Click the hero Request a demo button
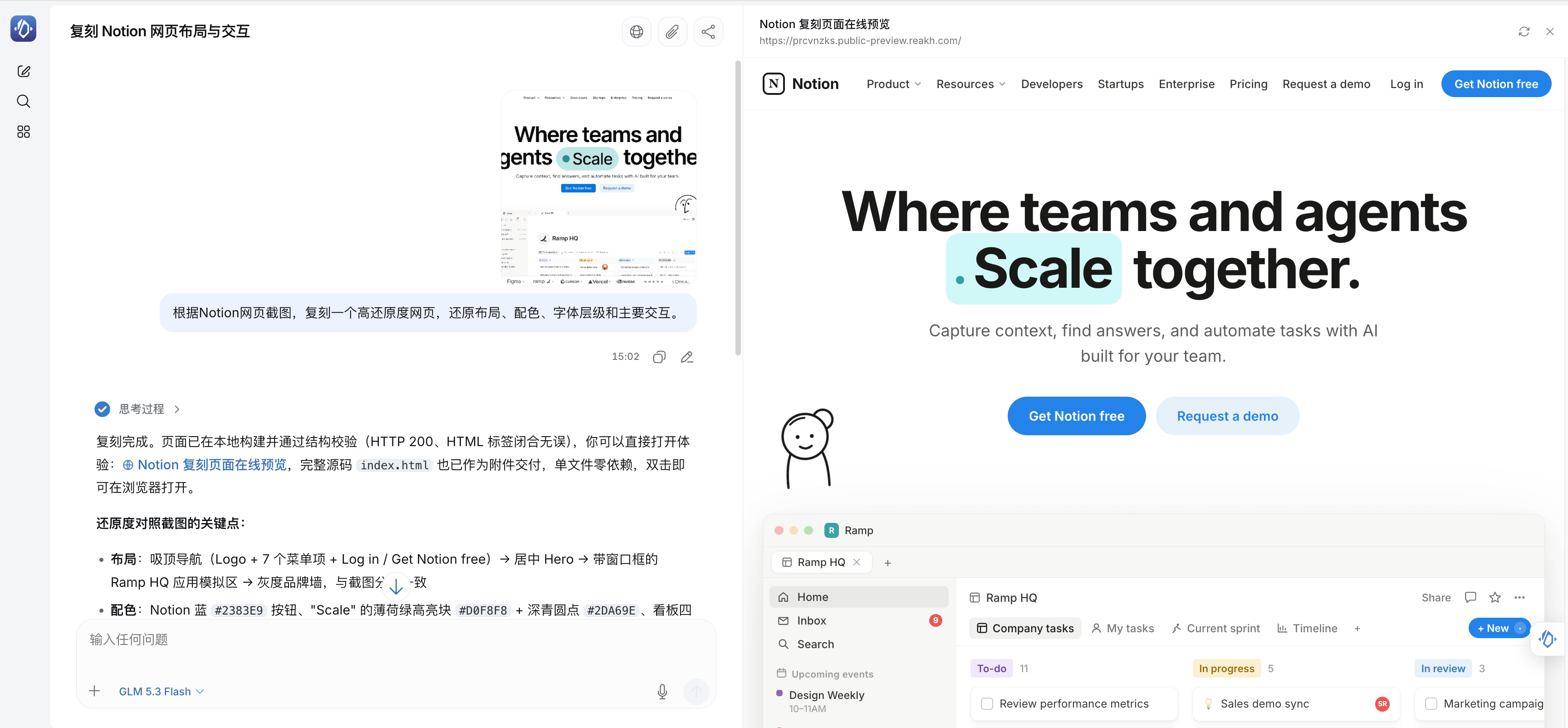 click(x=1227, y=416)
